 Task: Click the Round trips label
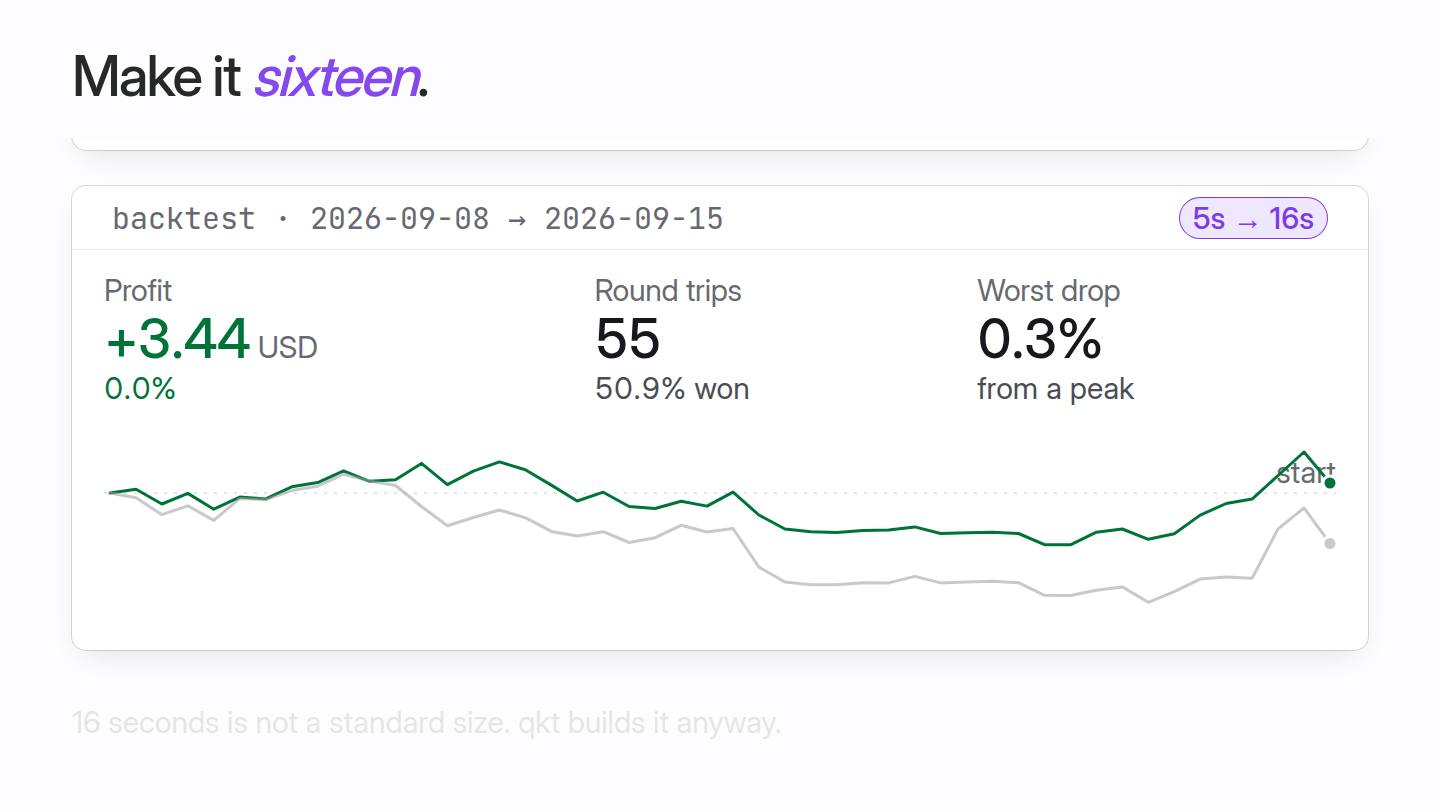668,291
